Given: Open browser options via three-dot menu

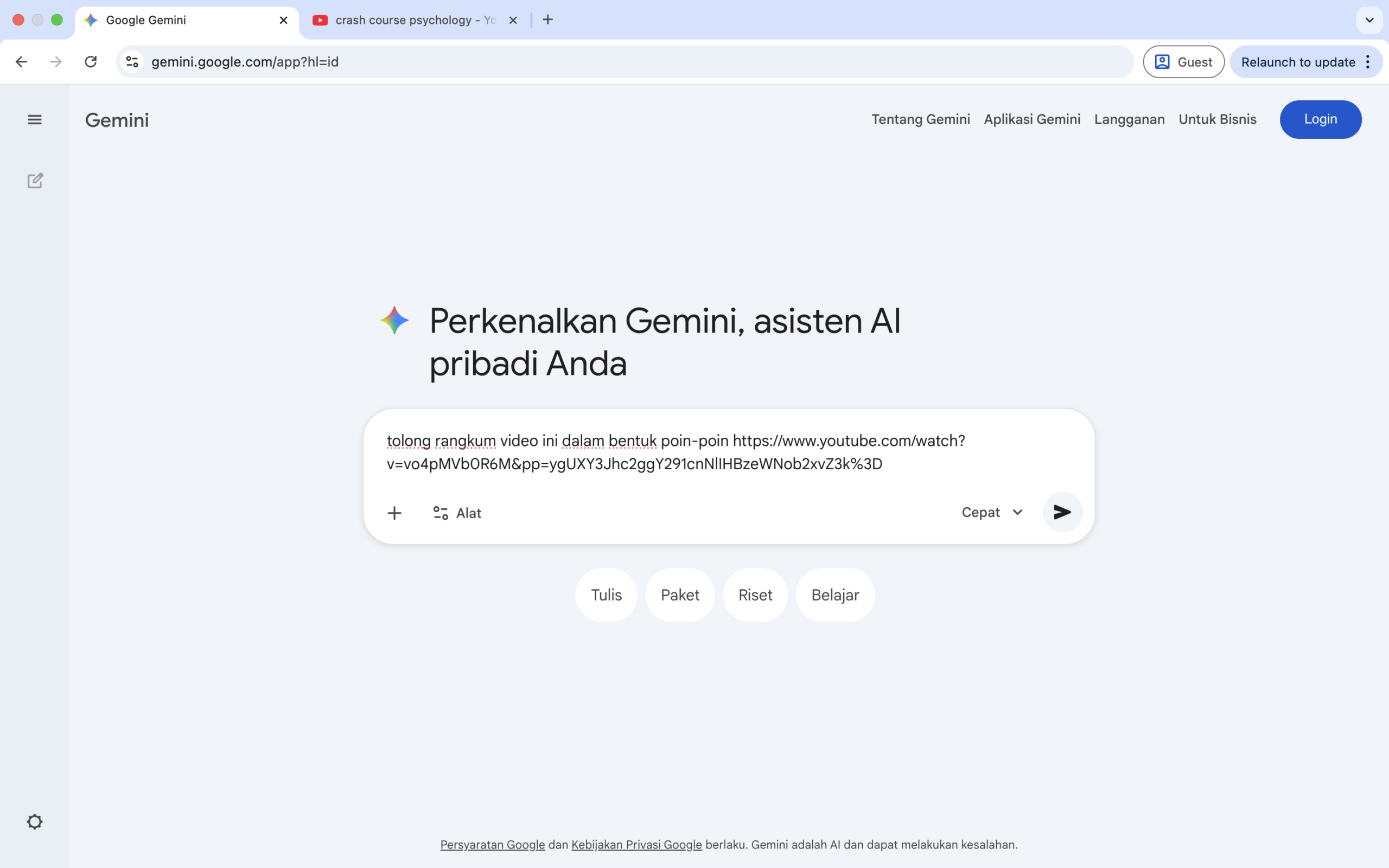Looking at the screenshot, I should 1368,62.
